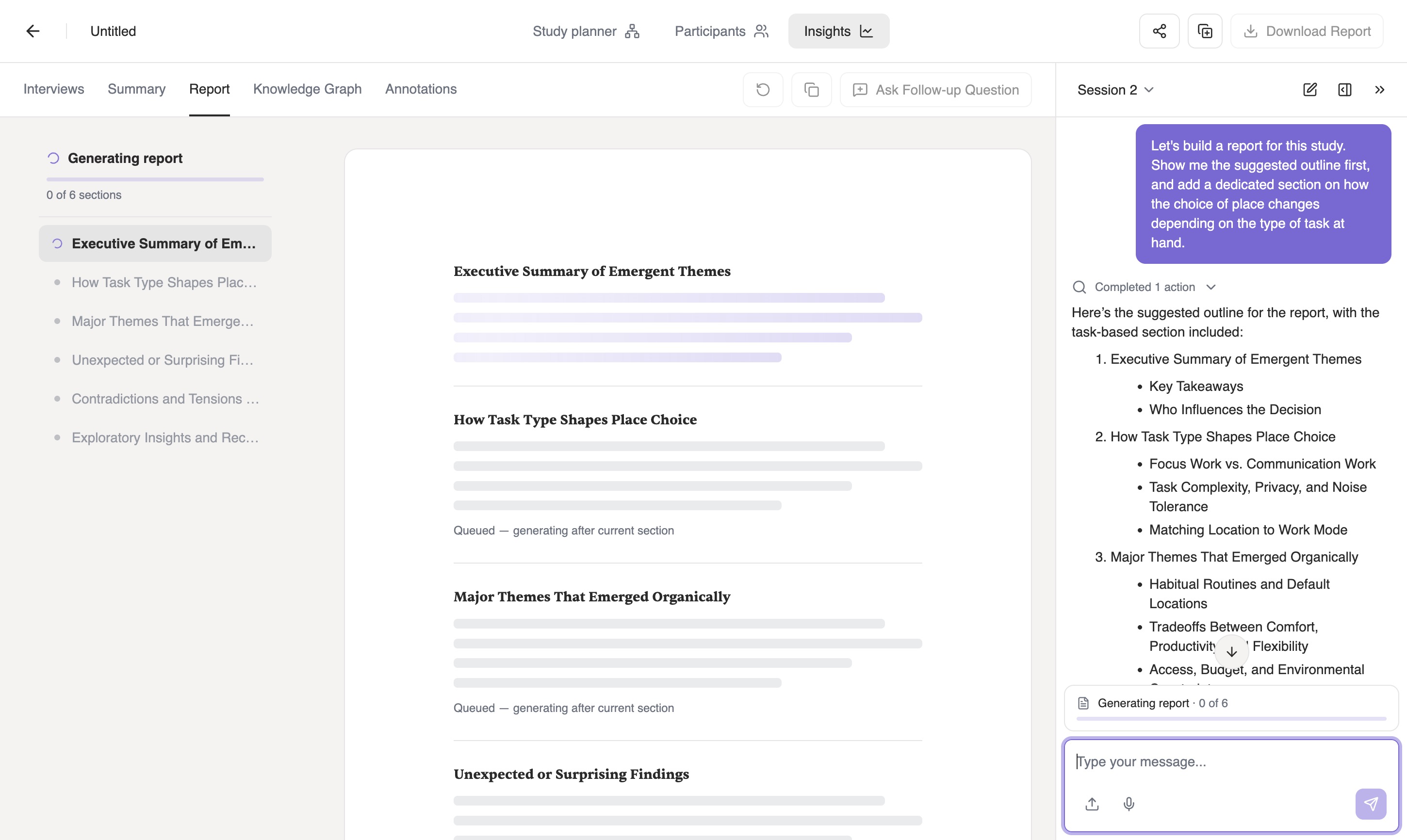Click the duplicate study icon button

click(x=1205, y=31)
